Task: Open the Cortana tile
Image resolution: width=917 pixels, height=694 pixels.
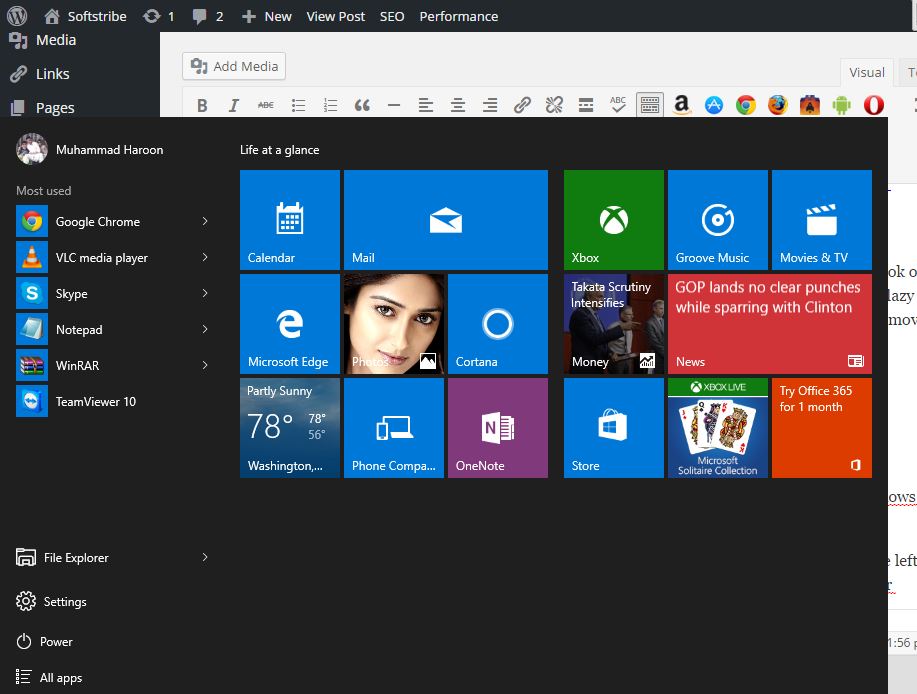Action: 497,324
